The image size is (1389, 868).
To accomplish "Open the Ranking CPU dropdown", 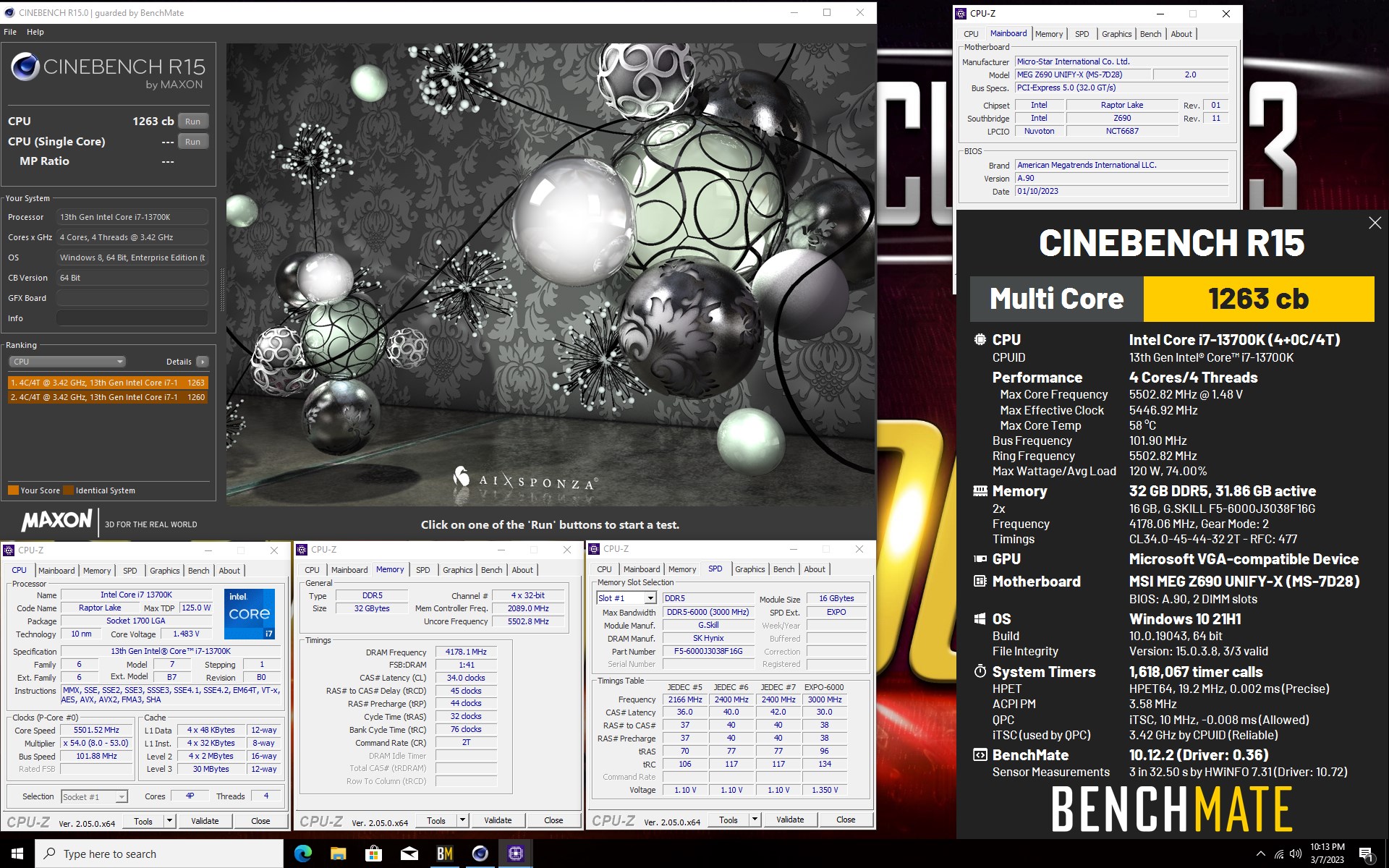I will [x=67, y=362].
